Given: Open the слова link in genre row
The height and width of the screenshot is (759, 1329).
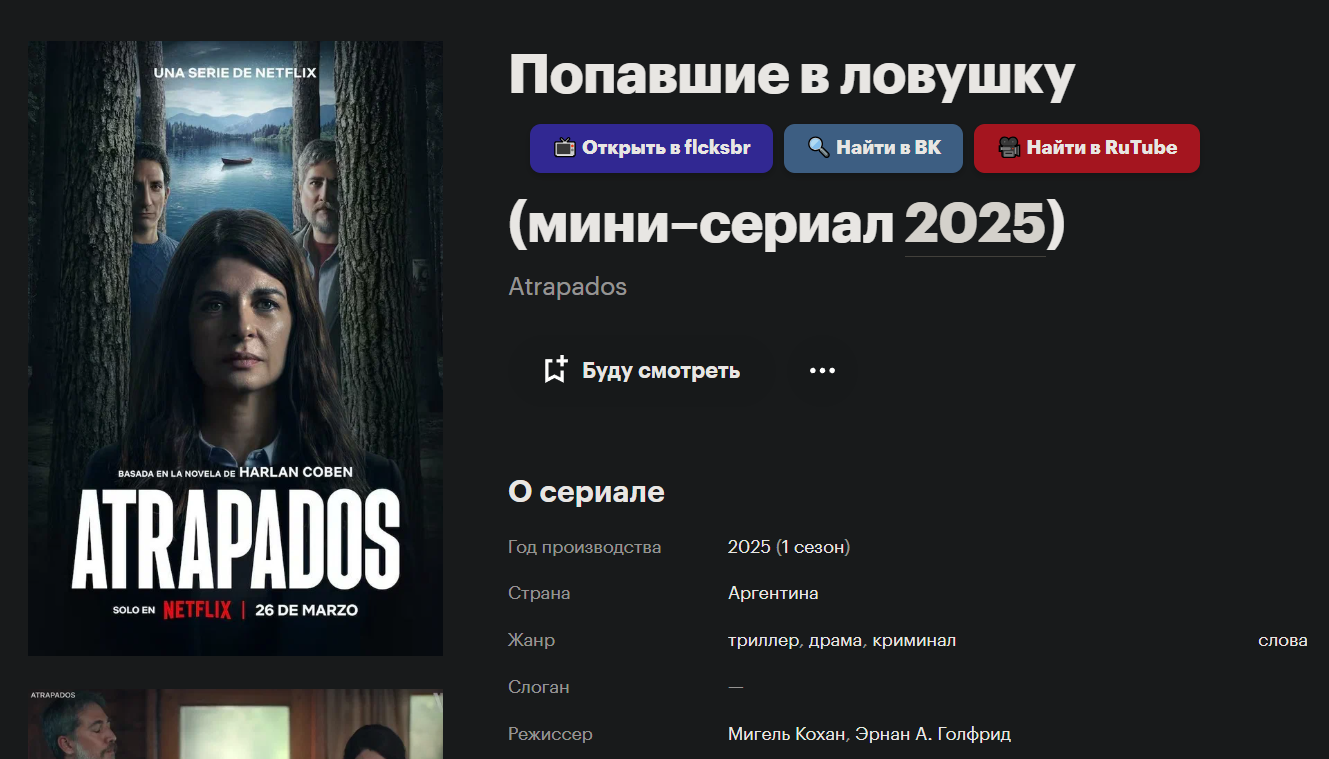Looking at the screenshot, I should click(x=1283, y=640).
